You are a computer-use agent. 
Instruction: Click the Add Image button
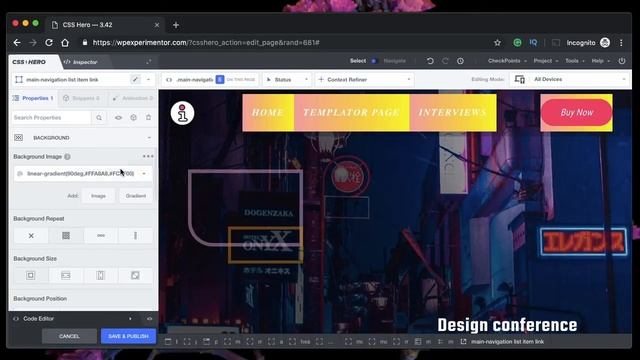point(98,196)
